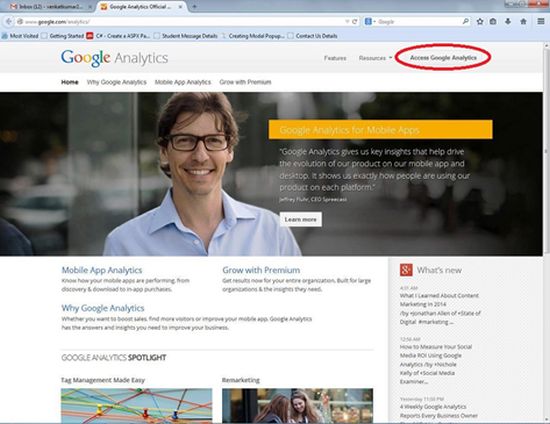550x424 pixels.
Task: Click the search magnifier icon
Action: [x=465, y=21]
